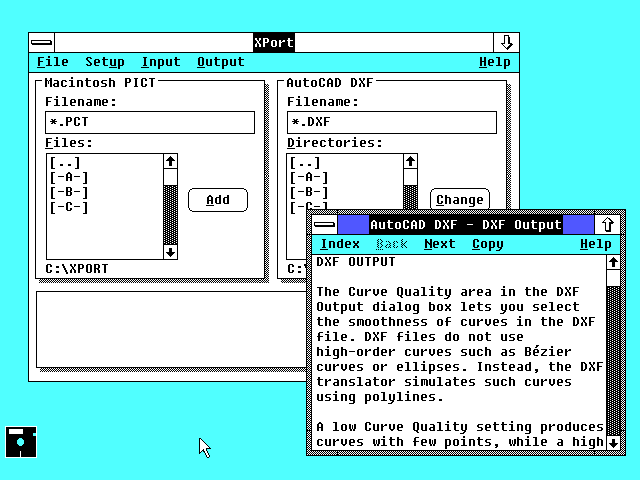This screenshot has width=640, height=480.
Task: Click the Files list scroll-down arrow
Action: (x=171, y=252)
